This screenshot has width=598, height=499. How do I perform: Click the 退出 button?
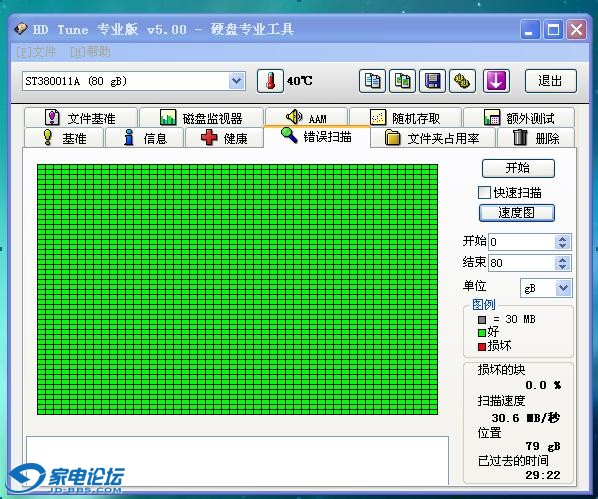click(x=550, y=81)
